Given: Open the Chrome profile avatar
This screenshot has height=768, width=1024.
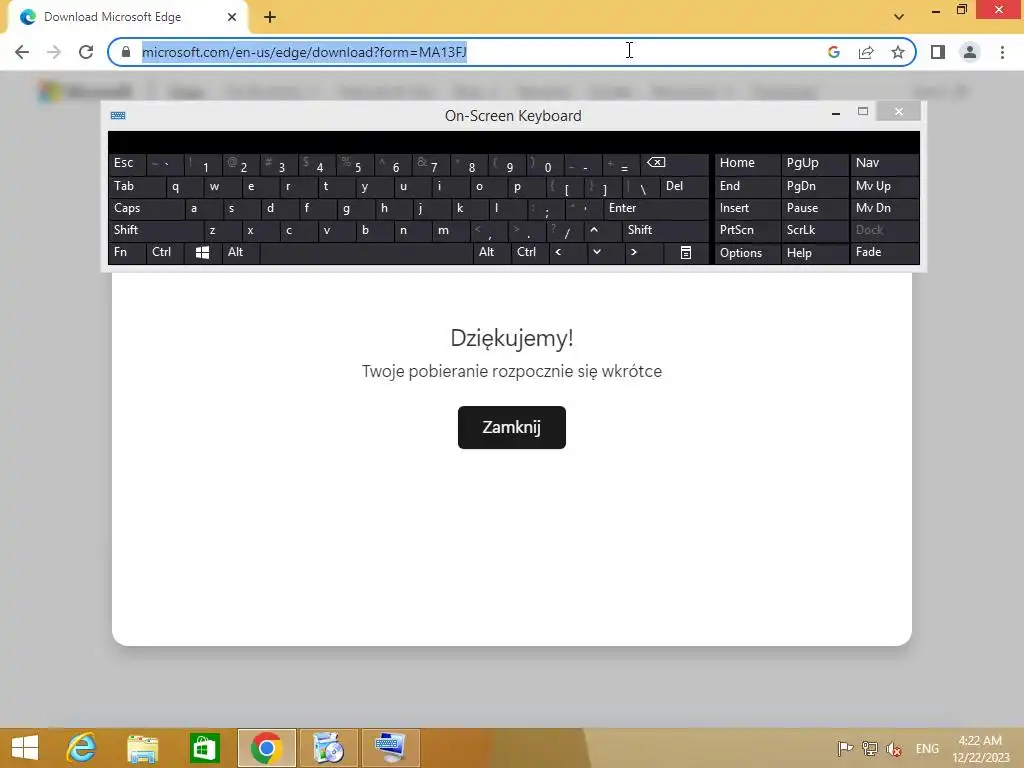Looking at the screenshot, I should pyautogui.click(x=970, y=52).
